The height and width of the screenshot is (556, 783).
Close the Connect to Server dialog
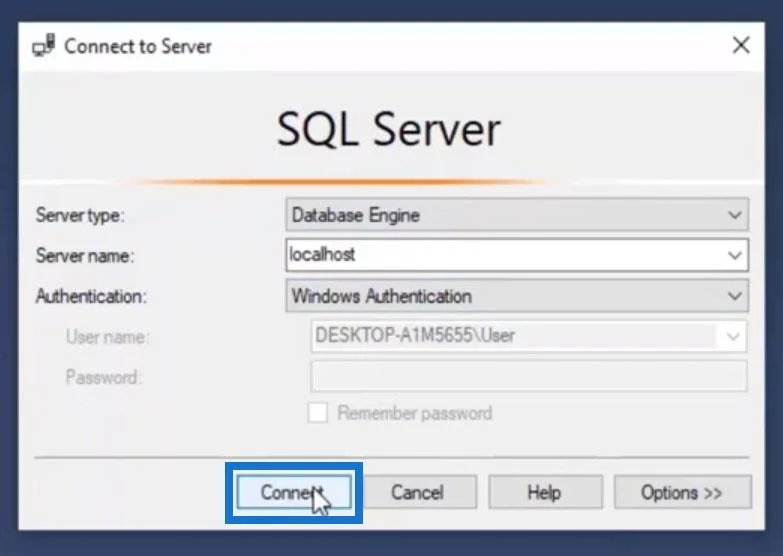click(741, 45)
